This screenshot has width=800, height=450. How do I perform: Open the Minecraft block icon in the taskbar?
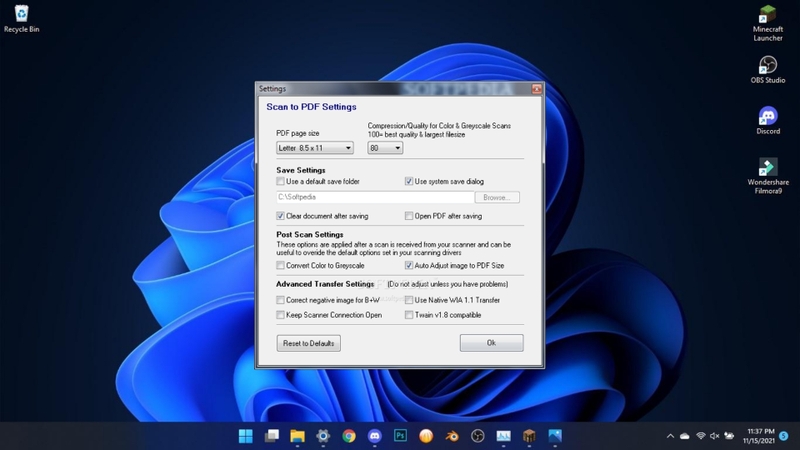(x=529, y=436)
